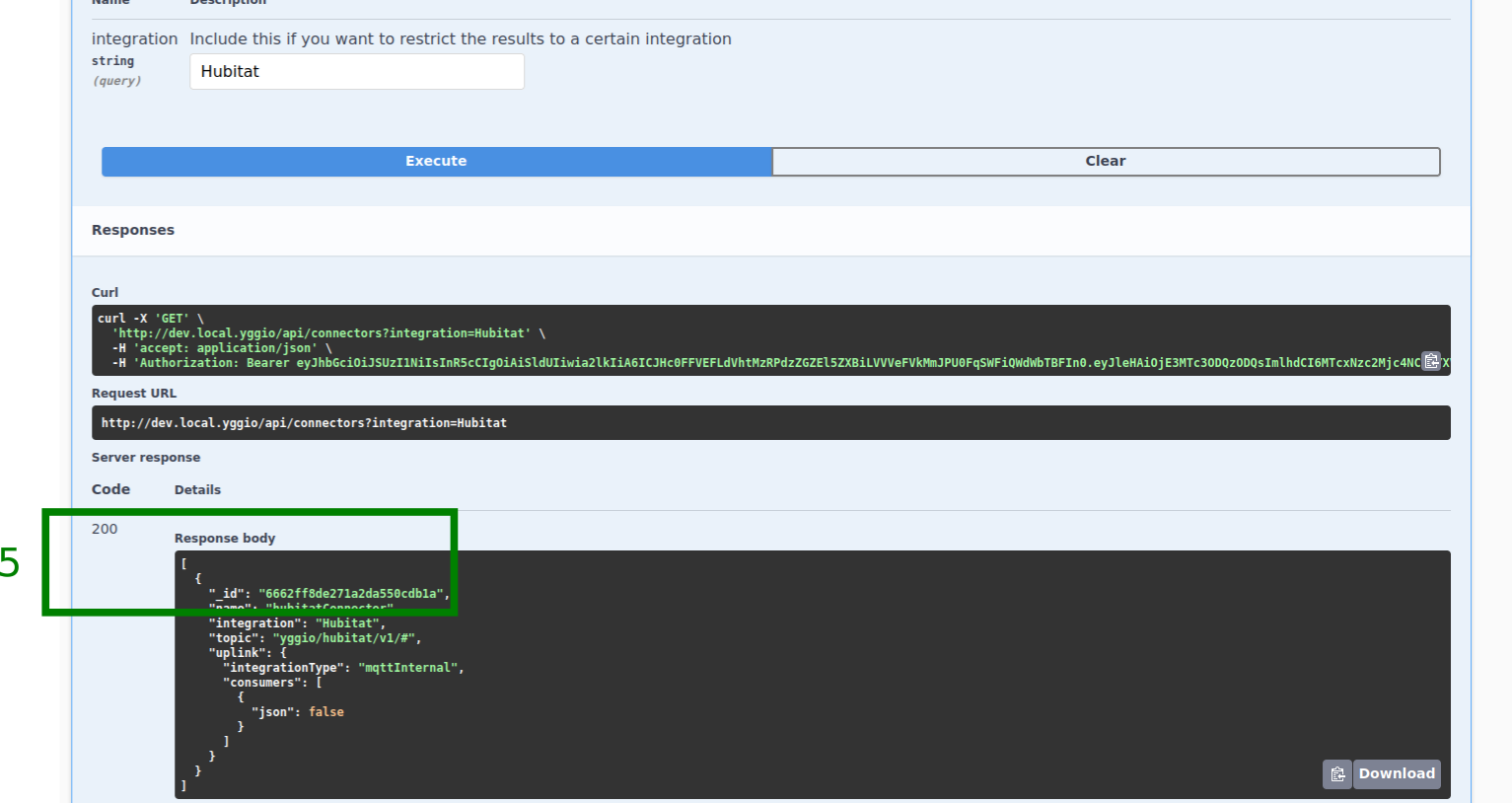Copy the curl command with clipboard icon
Viewport: 1512px width, 803px height.
[x=1431, y=361]
